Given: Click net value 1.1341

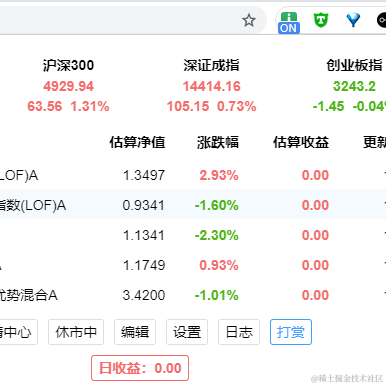Looking at the screenshot, I should click(144, 235).
